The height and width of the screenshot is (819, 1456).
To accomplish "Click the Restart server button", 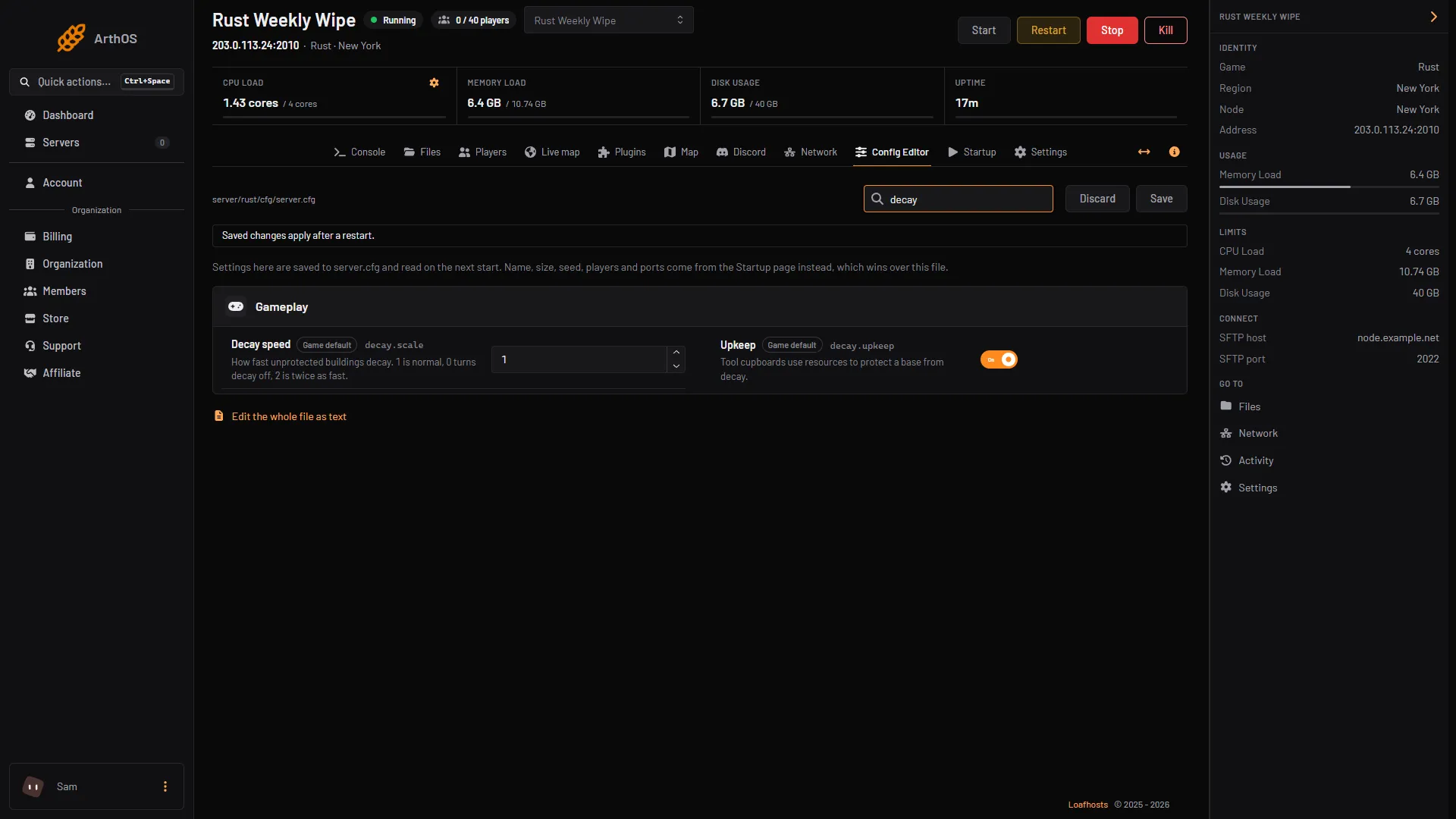I will pyautogui.click(x=1048, y=30).
